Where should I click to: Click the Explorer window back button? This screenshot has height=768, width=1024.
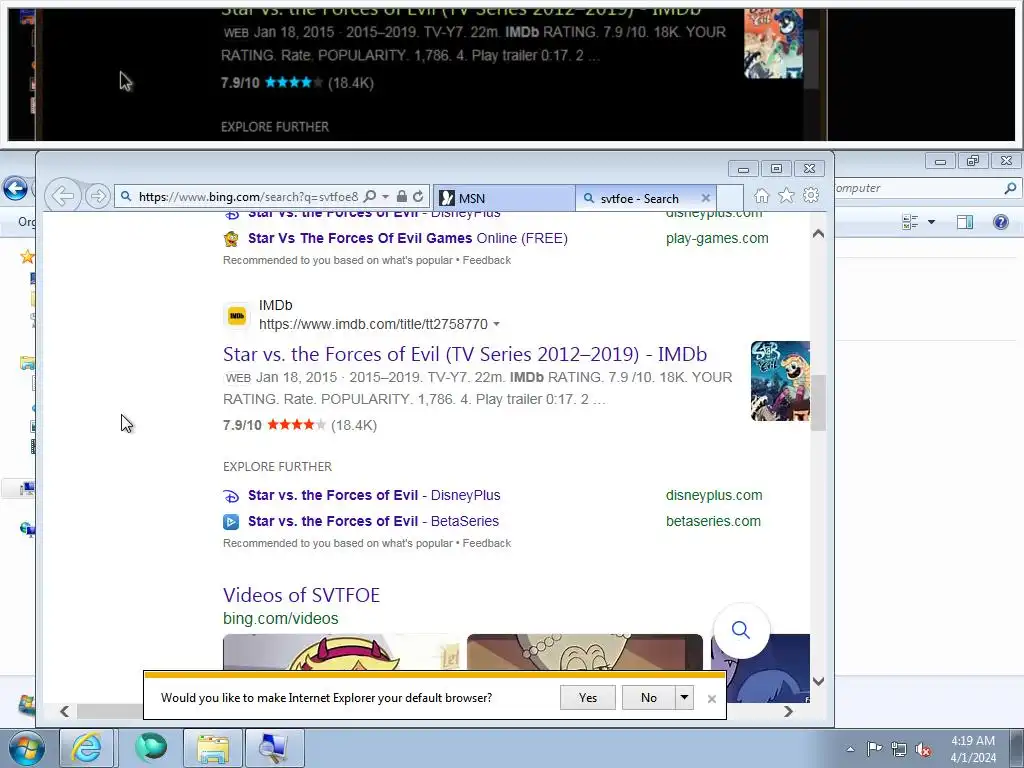coord(15,189)
